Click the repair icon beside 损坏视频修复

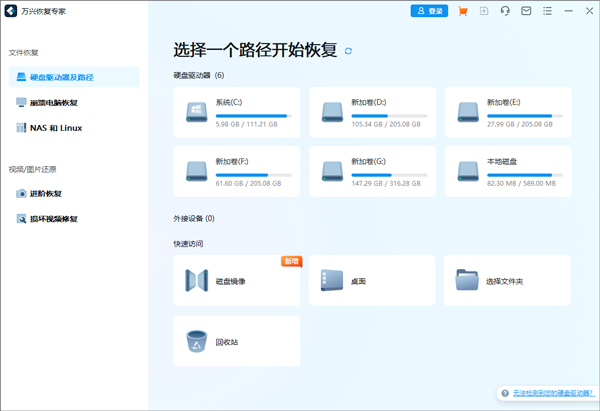(x=21, y=219)
